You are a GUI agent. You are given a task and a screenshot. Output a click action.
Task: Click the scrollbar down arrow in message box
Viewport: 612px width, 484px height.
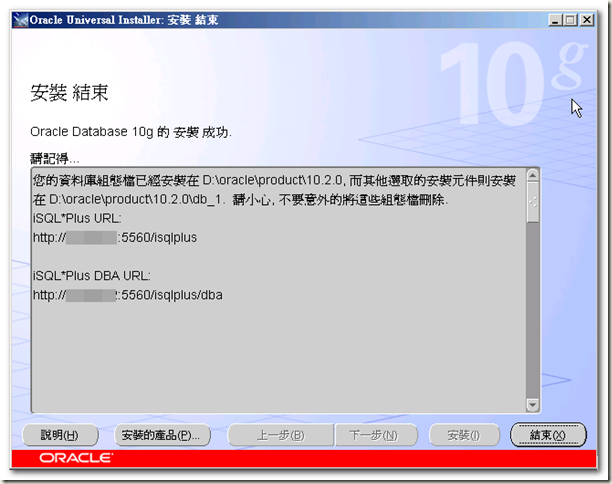pos(532,404)
